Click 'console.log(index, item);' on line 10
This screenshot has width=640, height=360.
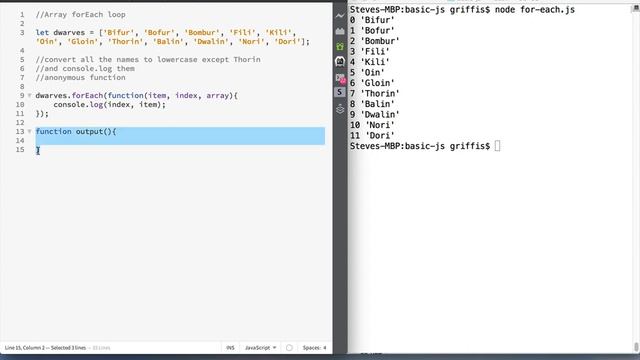point(109,104)
